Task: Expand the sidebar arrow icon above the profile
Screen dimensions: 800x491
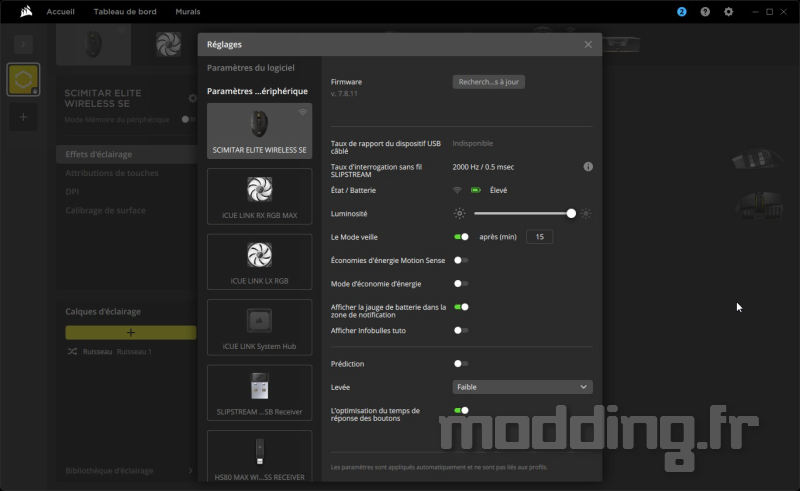Action: 23,44
